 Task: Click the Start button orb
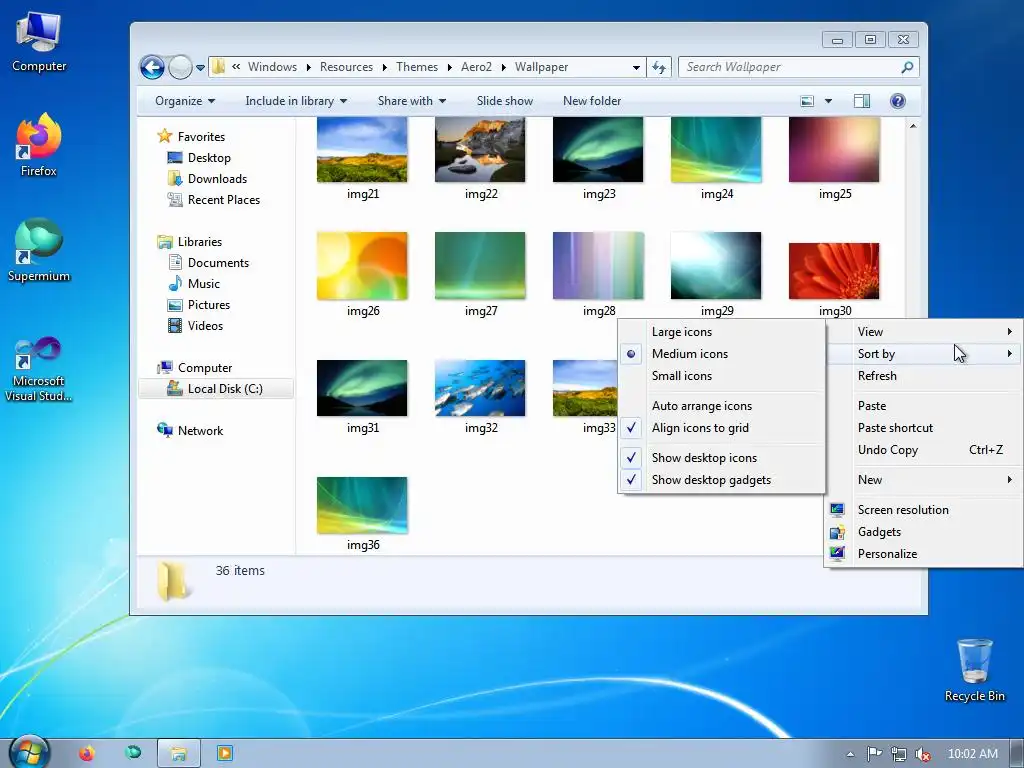point(28,752)
